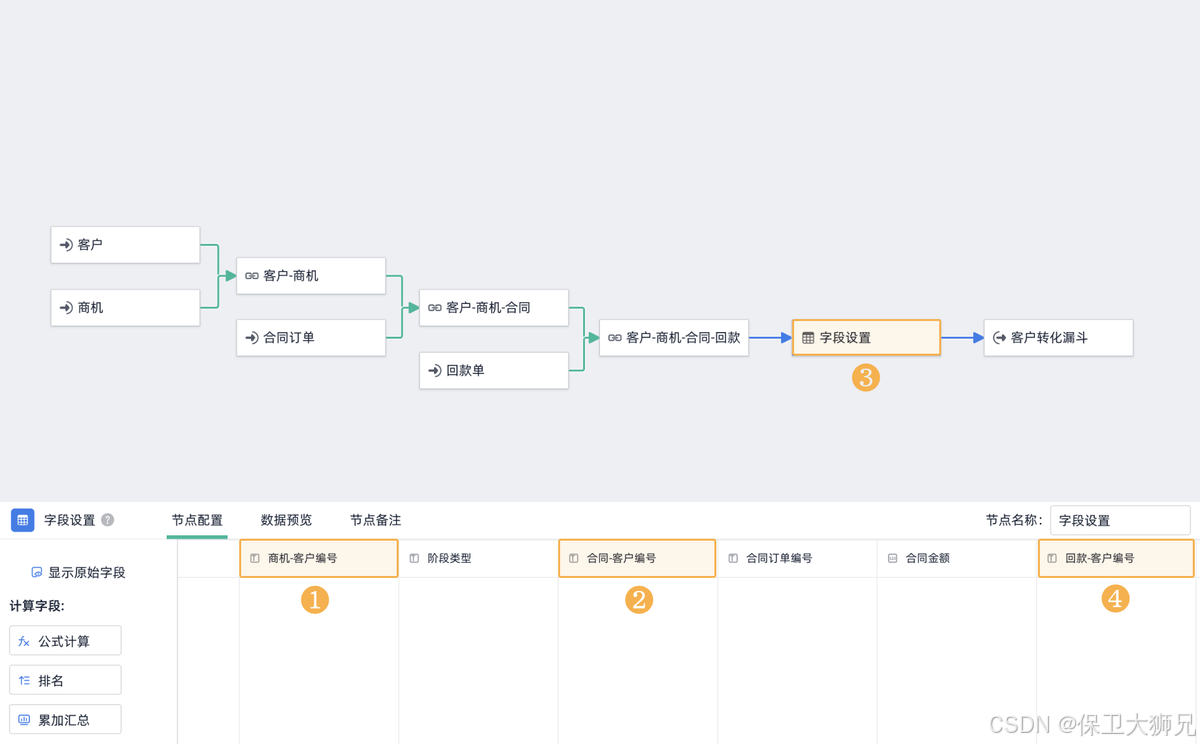
Task: Select the 字段设置 node in flow
Action: (866, 338)
